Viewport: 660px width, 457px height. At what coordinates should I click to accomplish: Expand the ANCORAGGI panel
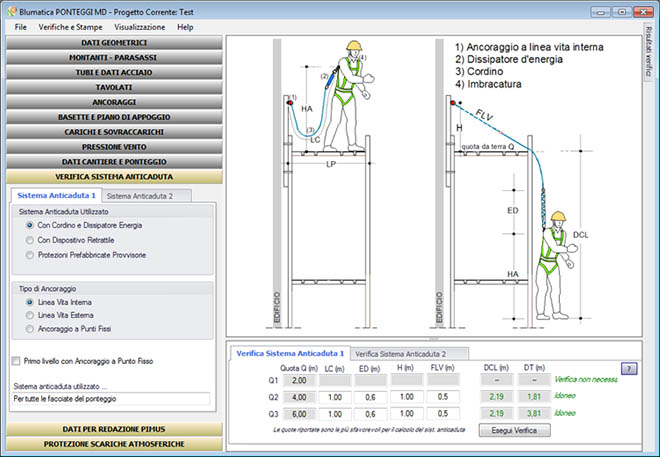click(x=113, y=102)
